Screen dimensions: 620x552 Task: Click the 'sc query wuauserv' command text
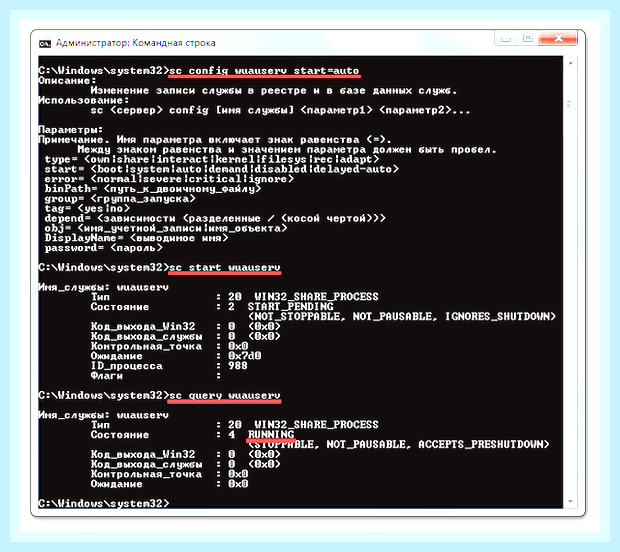click(x=225, y=396)
